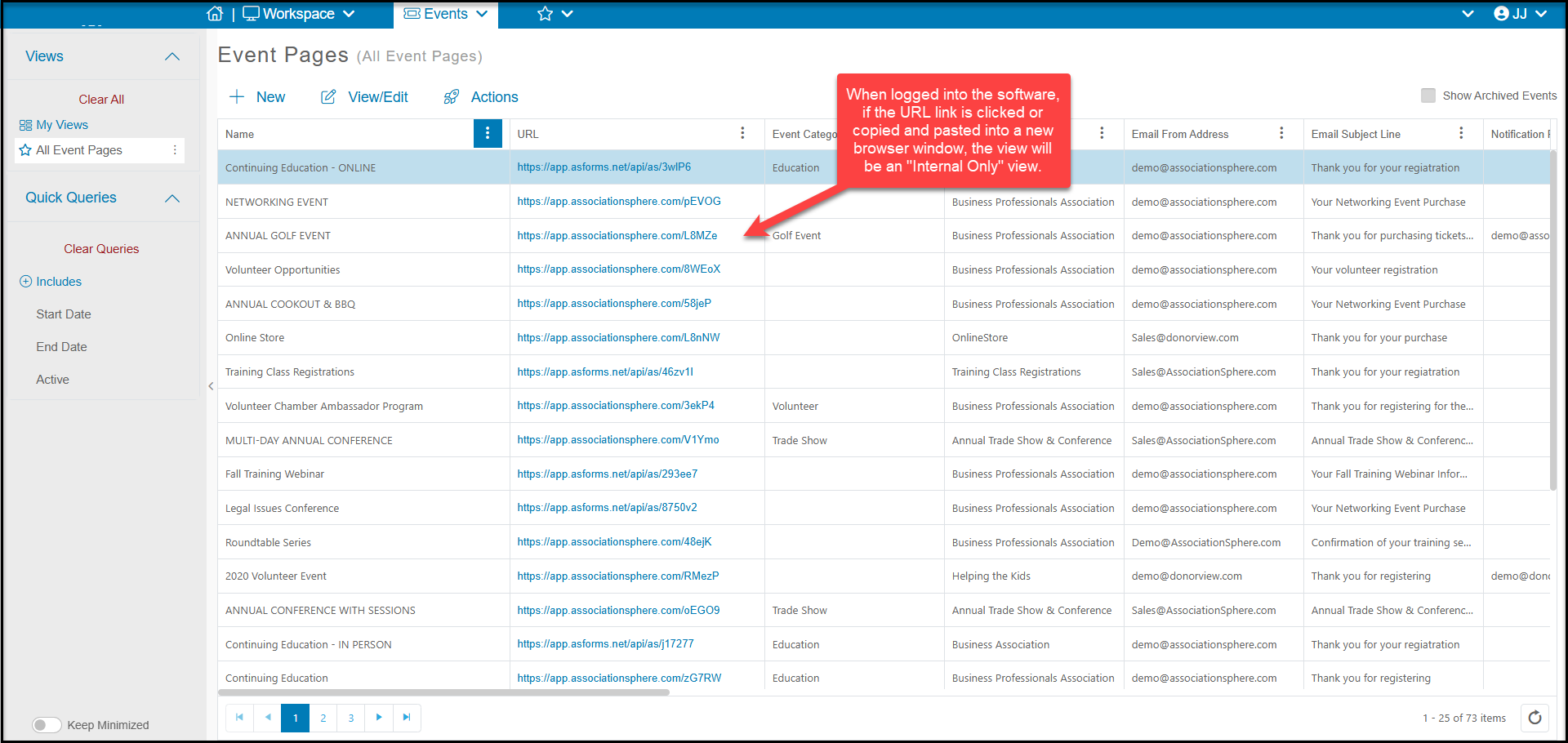Select the All Event Pages view
The width and height of the screenshot is (1568, 743).
79,150
